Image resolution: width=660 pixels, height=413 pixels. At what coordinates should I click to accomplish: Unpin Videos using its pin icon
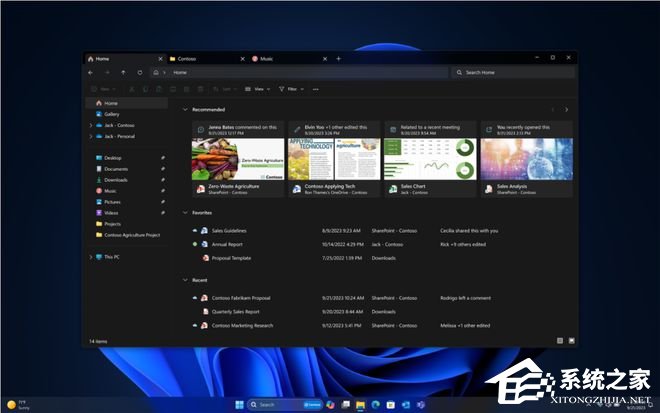(162, 213)
